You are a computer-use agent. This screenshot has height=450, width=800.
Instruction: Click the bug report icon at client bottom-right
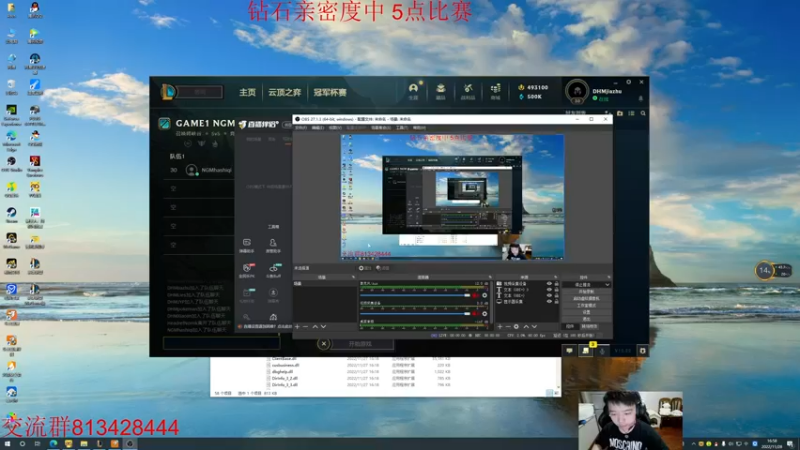click(642, 351)
